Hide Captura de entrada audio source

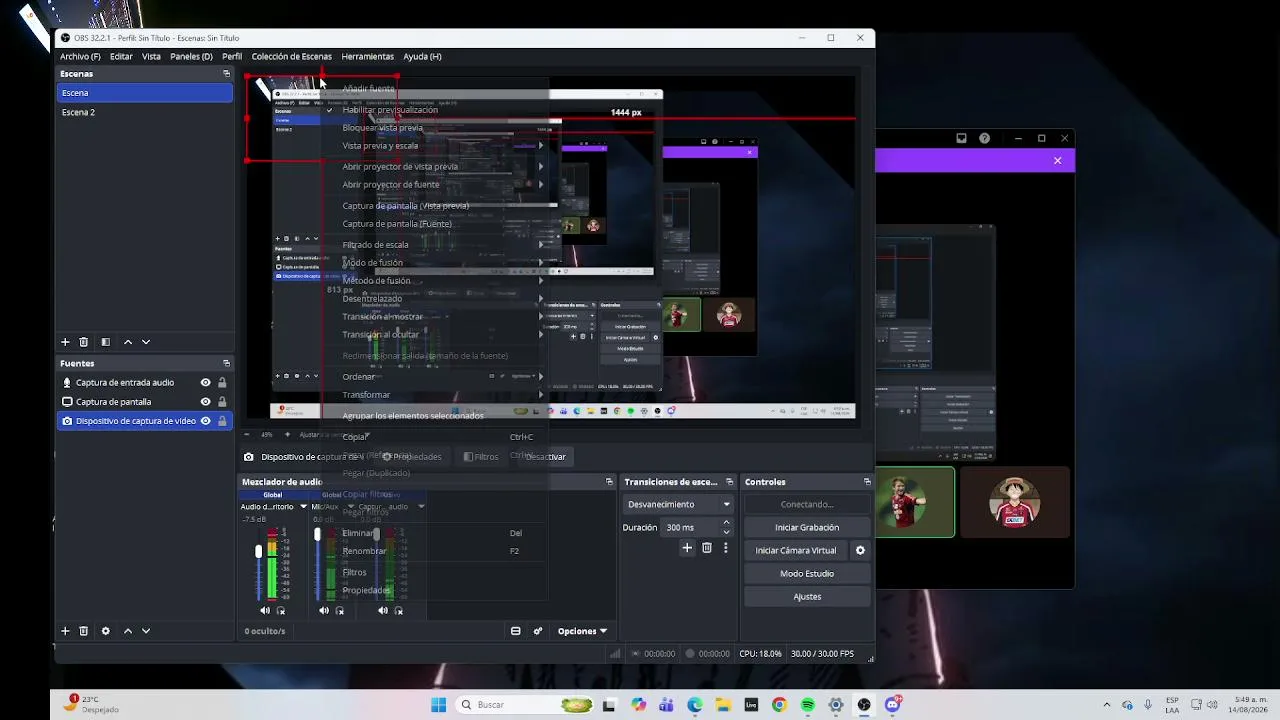(205, 383)
